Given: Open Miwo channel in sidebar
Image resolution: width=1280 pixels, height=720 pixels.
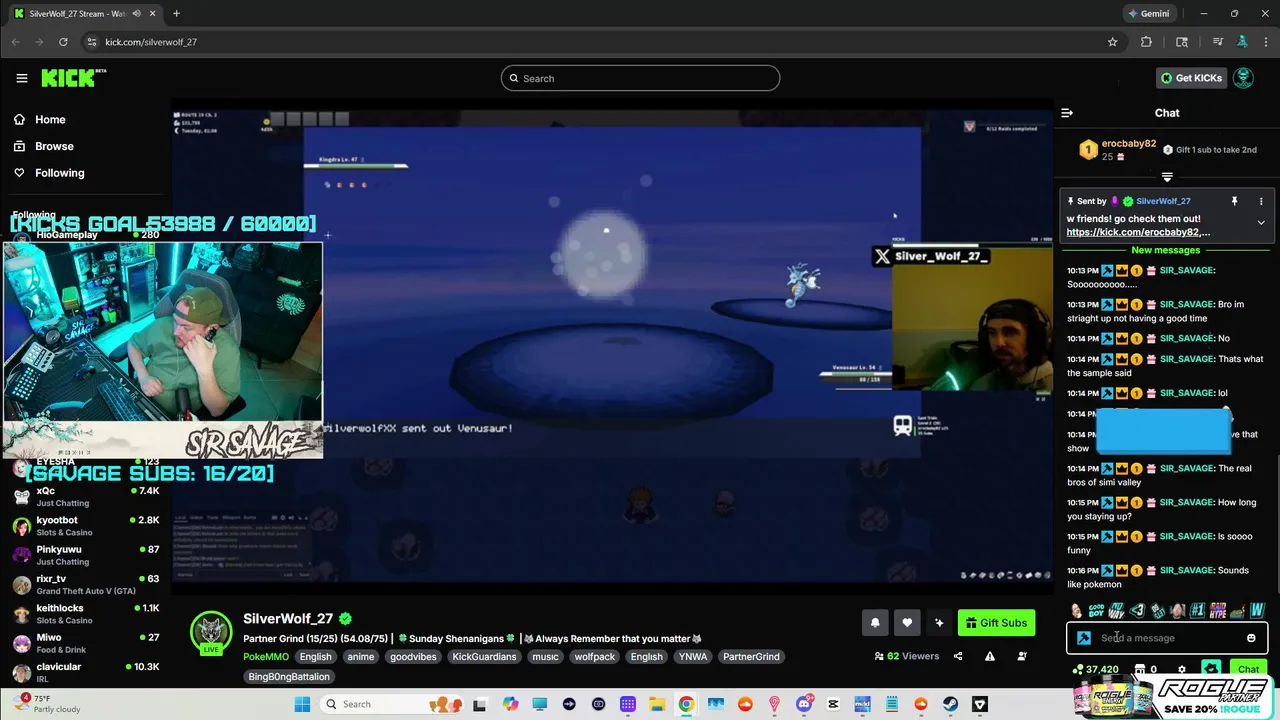Looking at the screenshot, I should tap(85, 643).
